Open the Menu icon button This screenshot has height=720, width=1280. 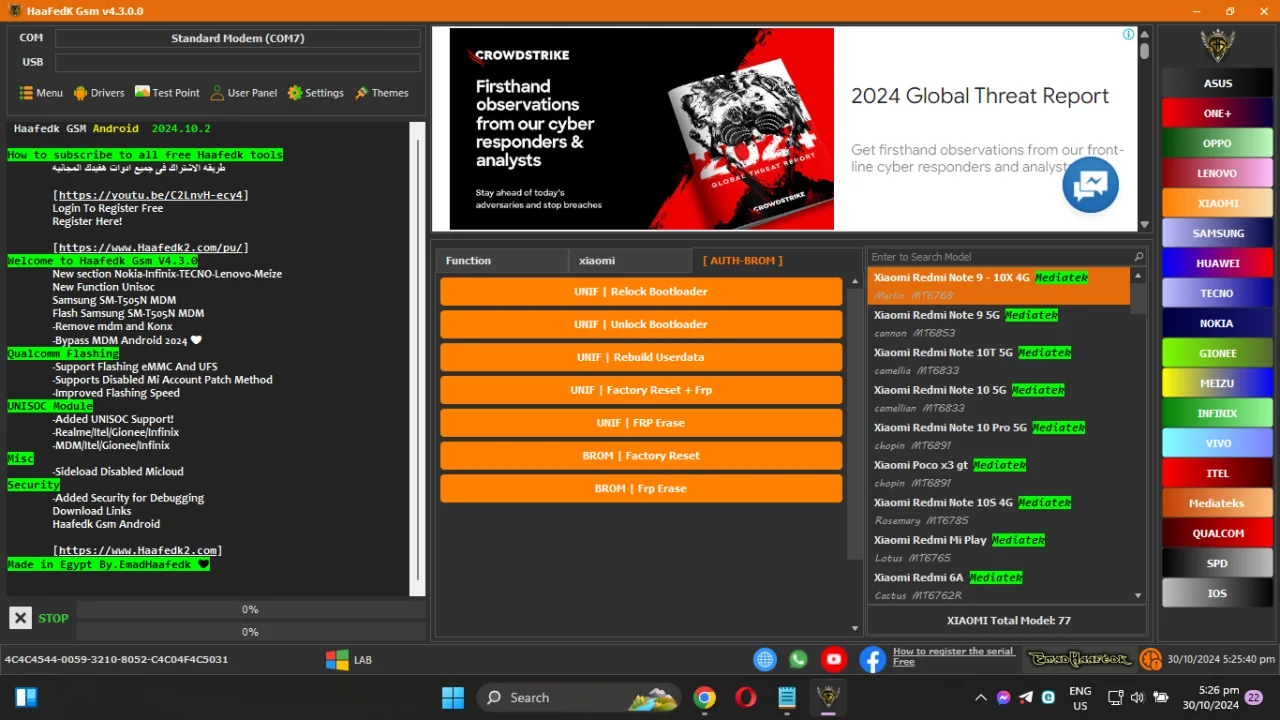41,93
